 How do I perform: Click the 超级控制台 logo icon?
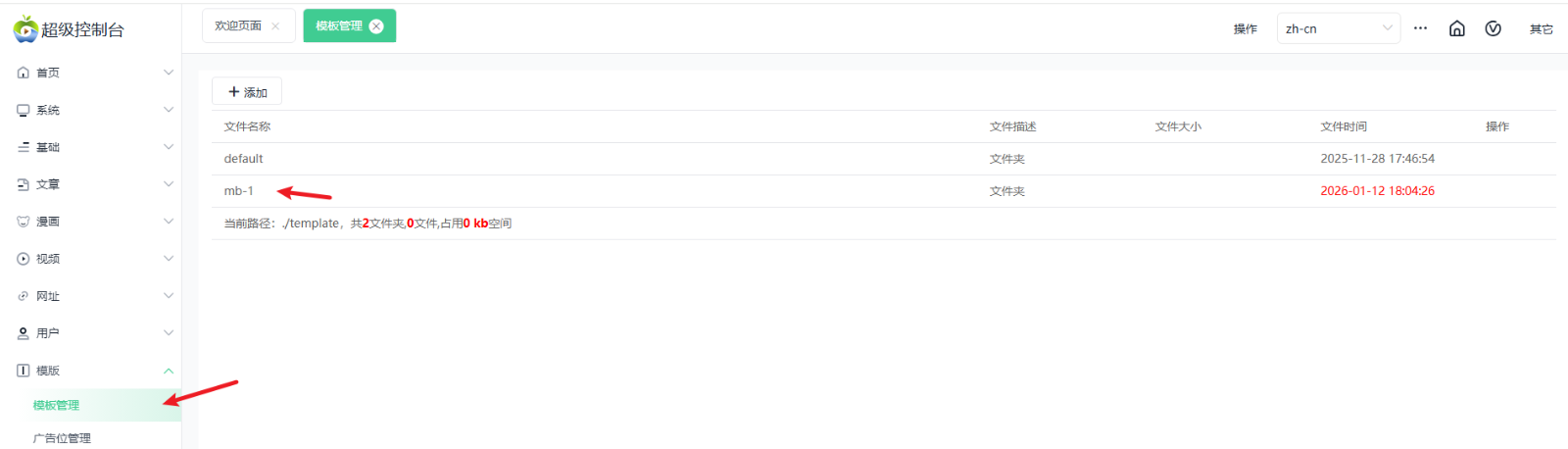click(x=25, y=29)
